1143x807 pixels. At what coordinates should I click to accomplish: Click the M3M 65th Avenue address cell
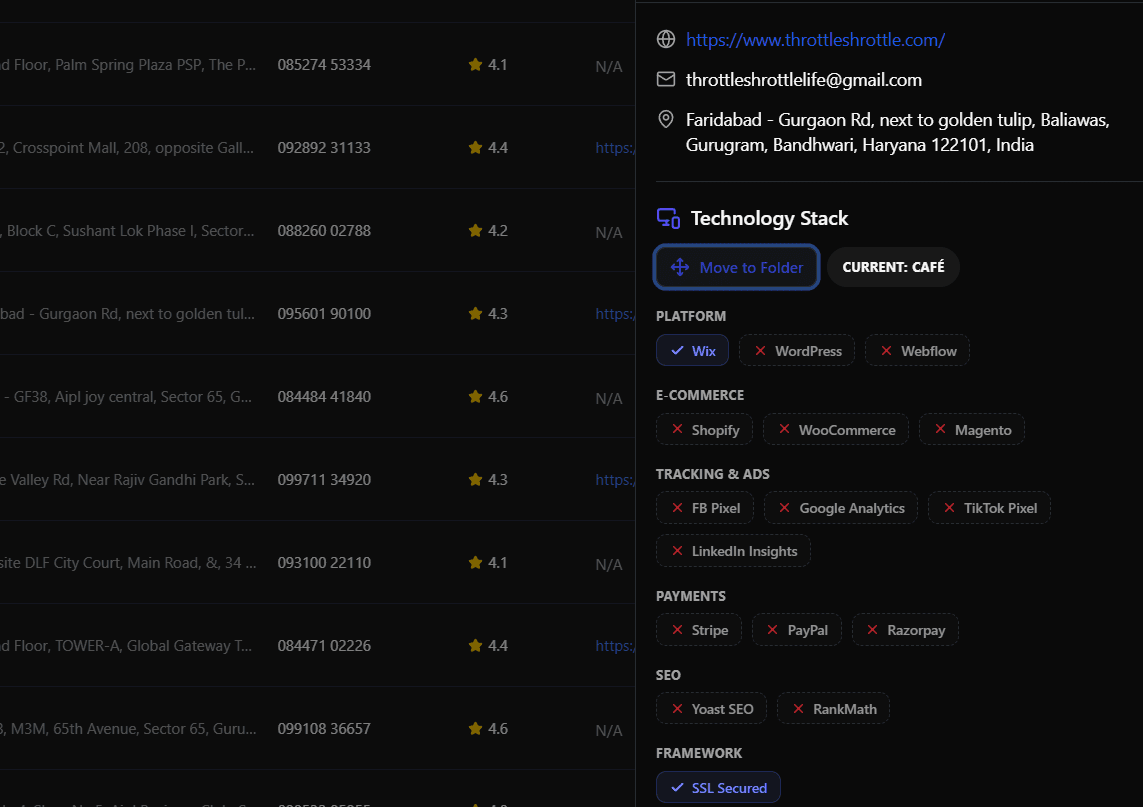point(128,729)
